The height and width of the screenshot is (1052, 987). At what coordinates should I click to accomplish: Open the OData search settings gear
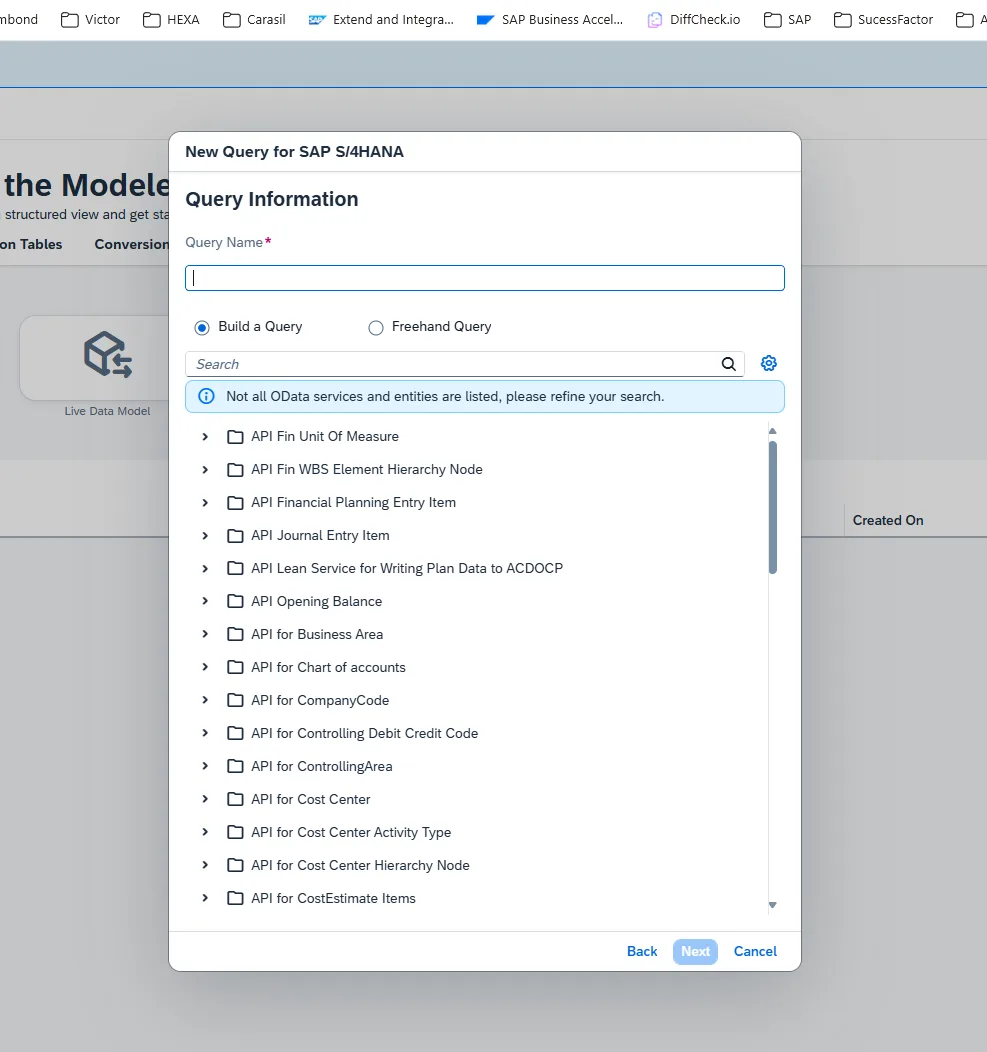pyautogui.click(x=768, y=364)
